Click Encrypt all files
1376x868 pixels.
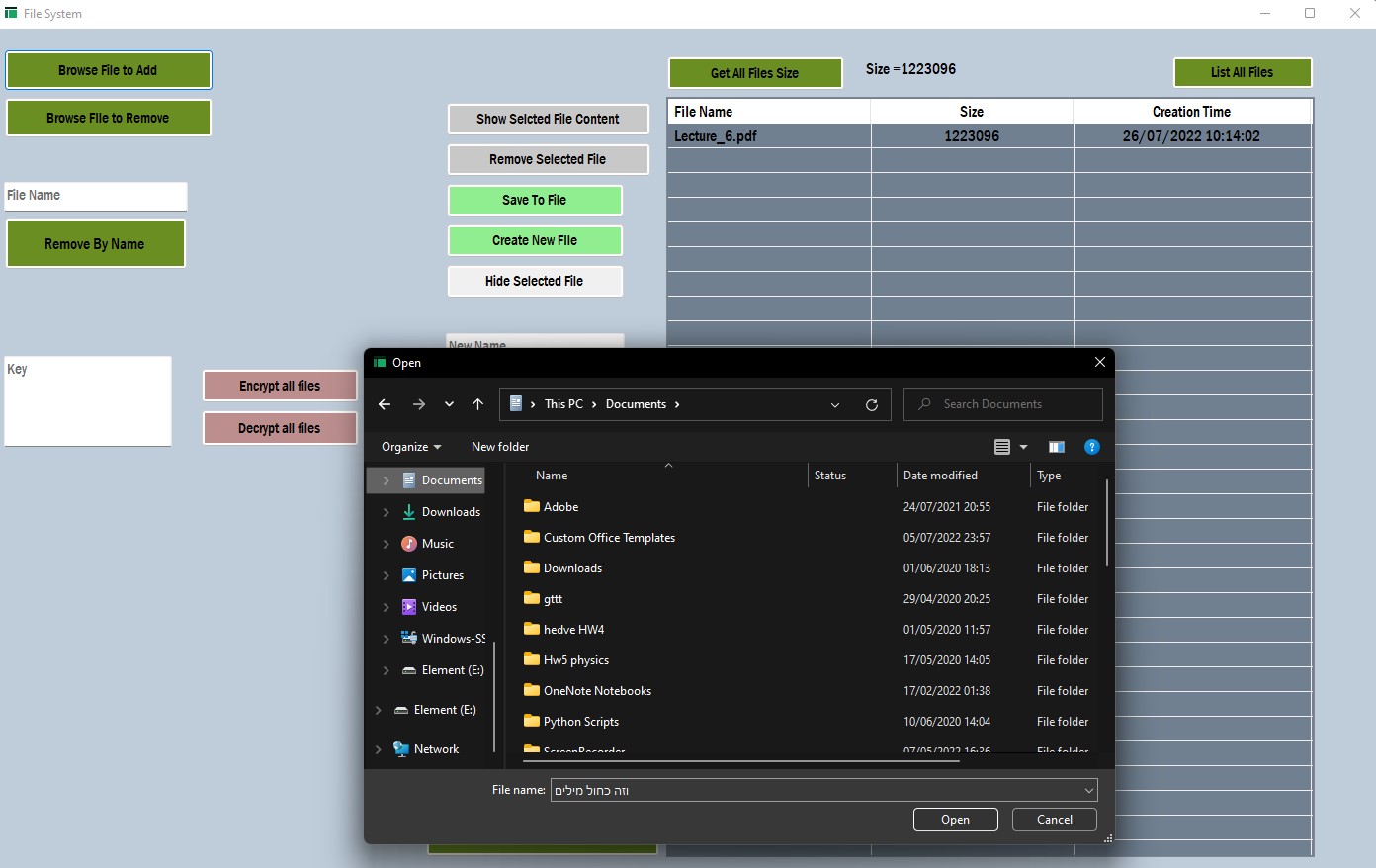[x=280, y=386]
